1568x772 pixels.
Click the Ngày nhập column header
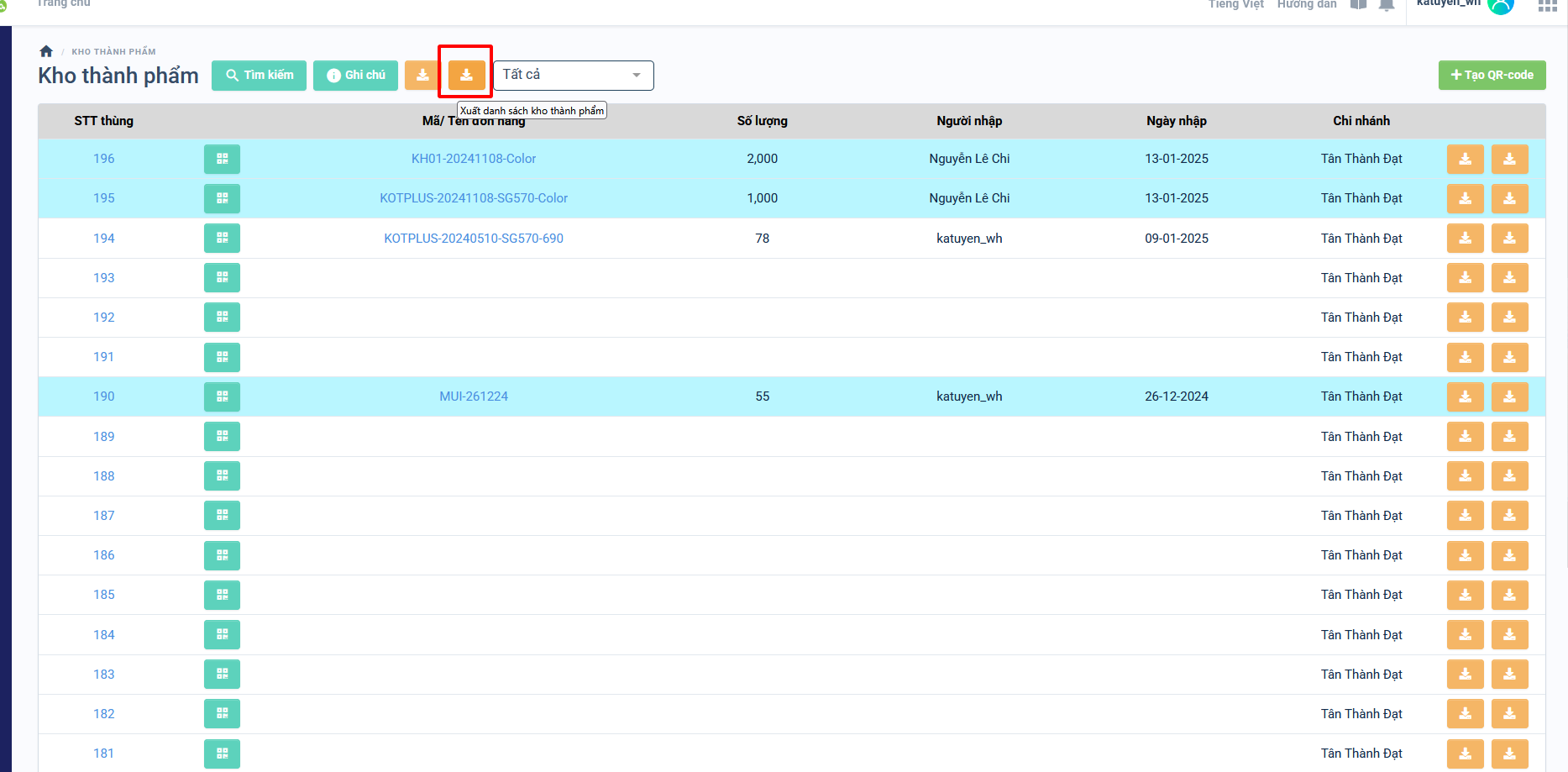pos(1177,121)
